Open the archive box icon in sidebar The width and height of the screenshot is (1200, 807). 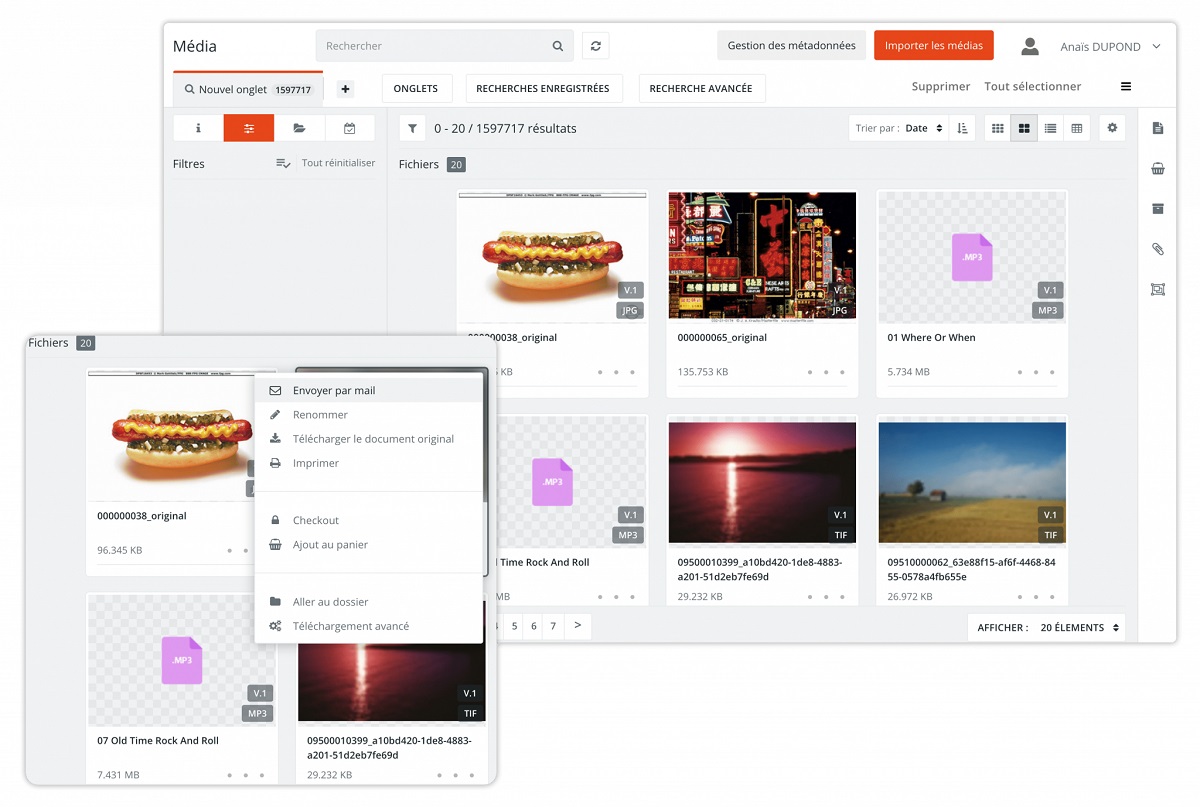coord(1157,209)
